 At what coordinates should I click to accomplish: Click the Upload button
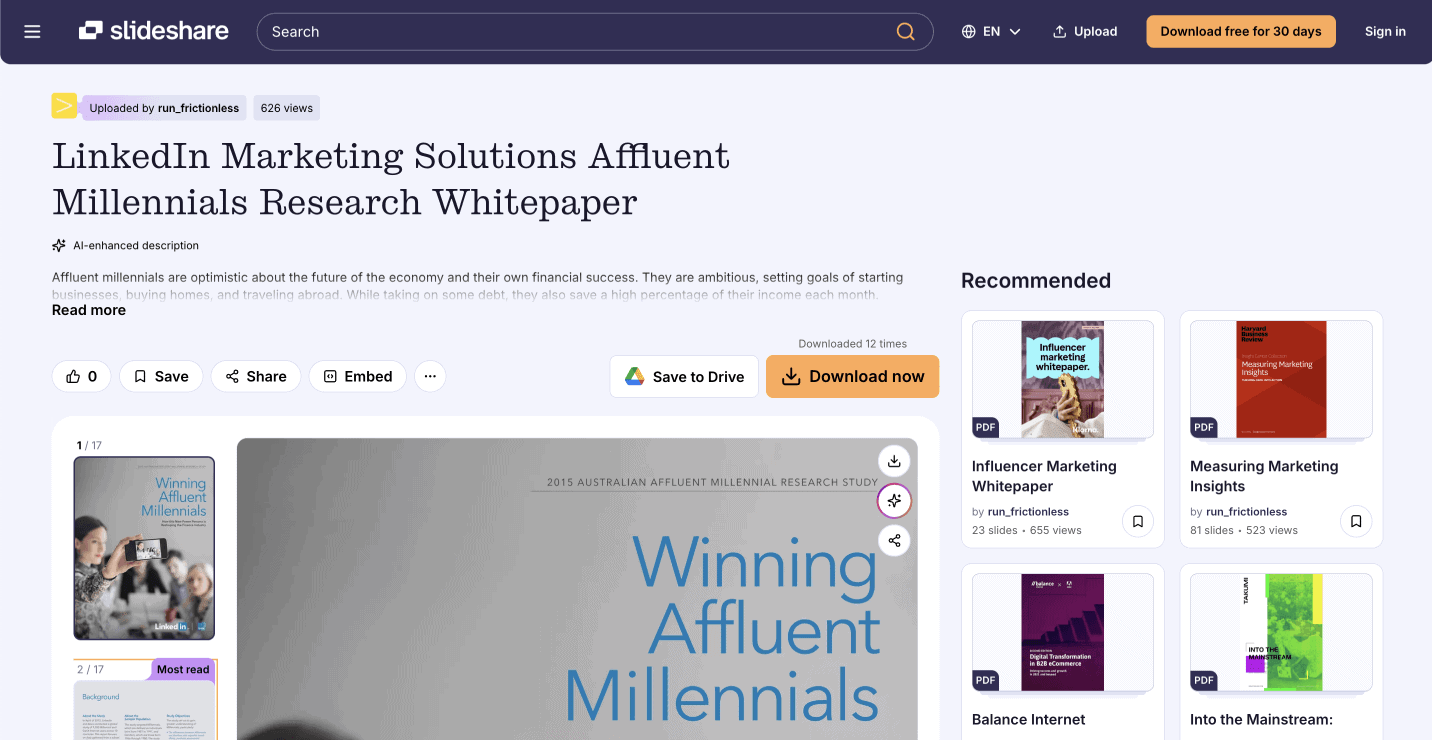click(1085, 32)
